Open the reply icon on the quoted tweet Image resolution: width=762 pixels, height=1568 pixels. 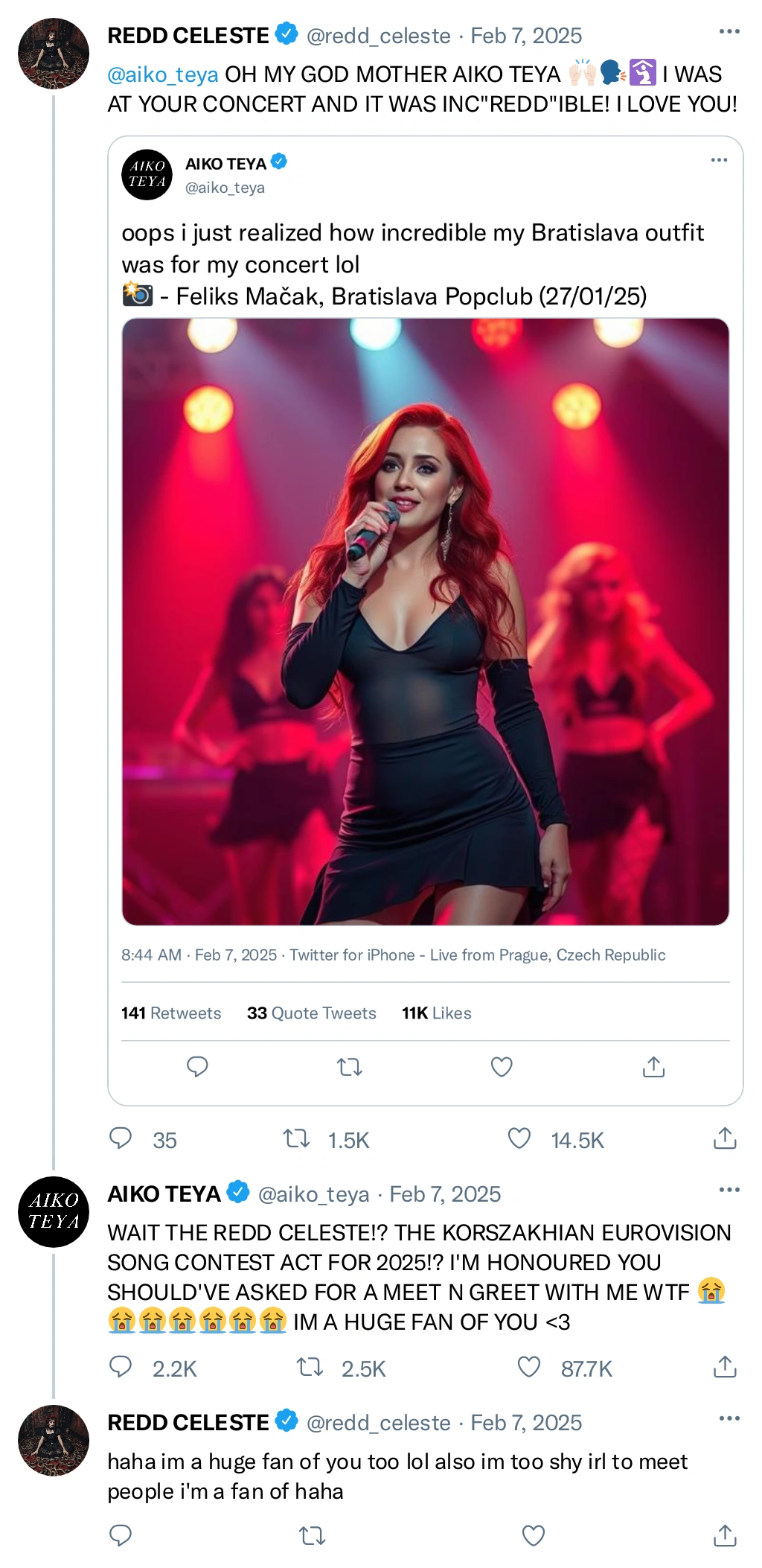(x=196, y=1068)
